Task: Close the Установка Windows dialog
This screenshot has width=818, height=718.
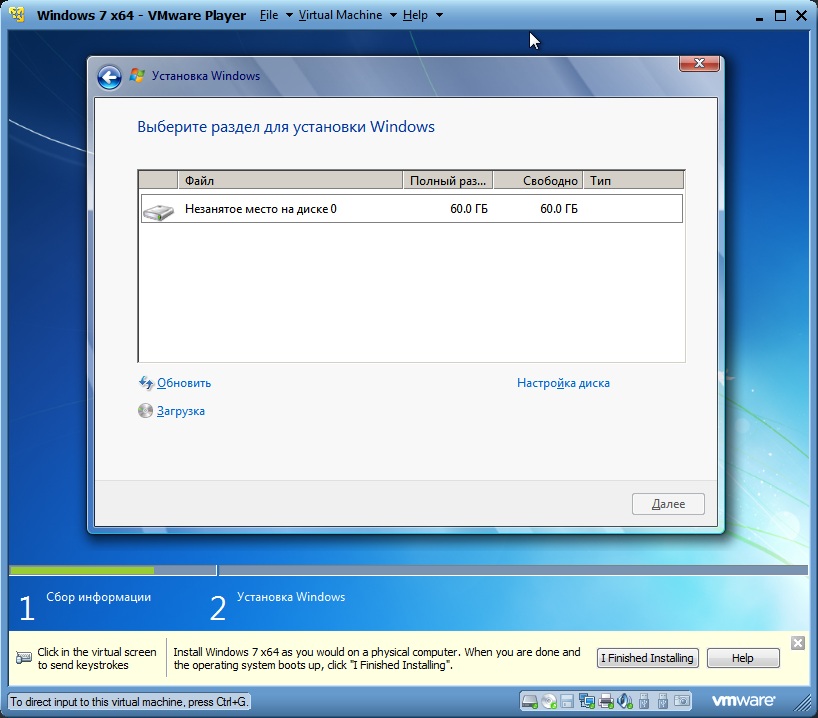Action: pyautogui.click(x=699, y=63)
